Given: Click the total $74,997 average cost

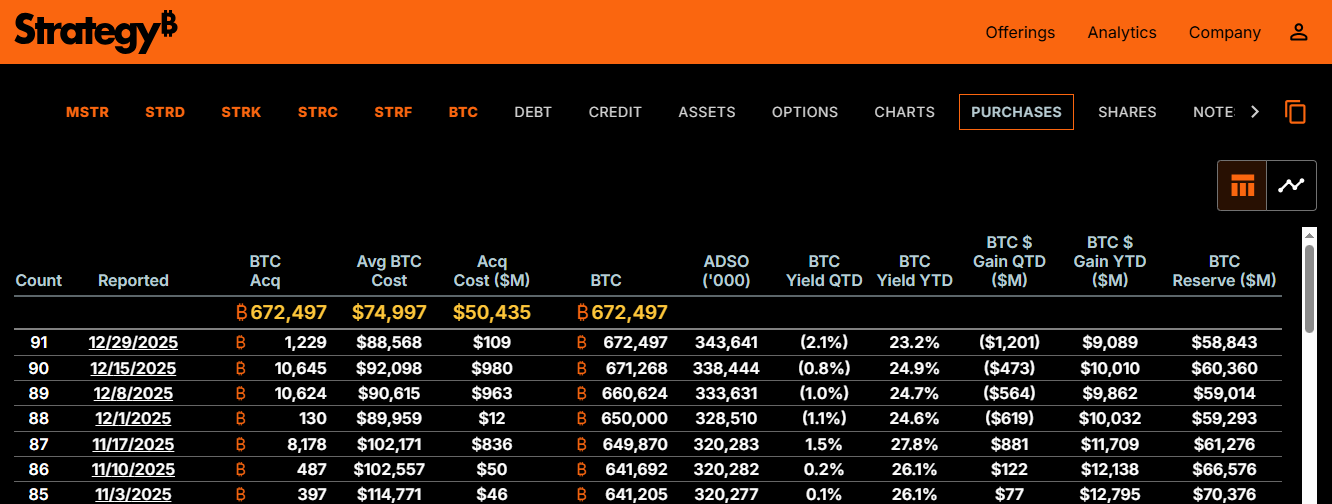Looking at the screenshot, I should pyautogui.click(x=389, y=312).
